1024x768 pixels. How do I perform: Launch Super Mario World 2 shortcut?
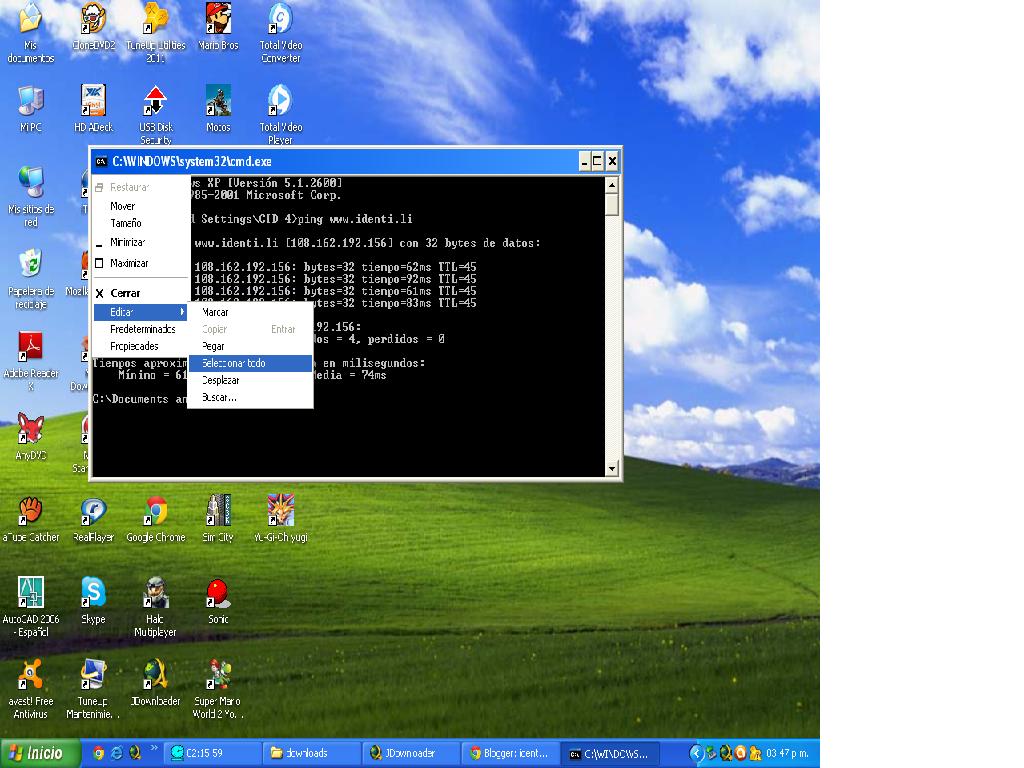[218, 690]
